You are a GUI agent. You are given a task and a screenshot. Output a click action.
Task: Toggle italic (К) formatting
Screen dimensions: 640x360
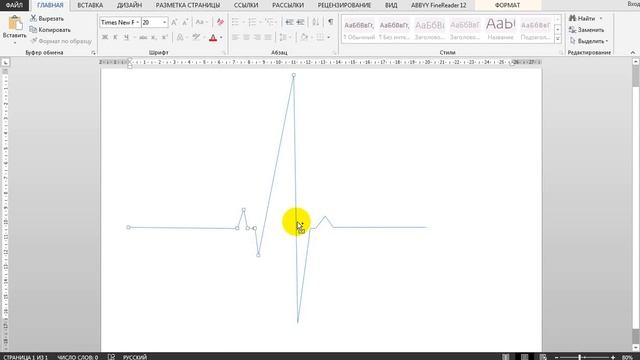115,38
